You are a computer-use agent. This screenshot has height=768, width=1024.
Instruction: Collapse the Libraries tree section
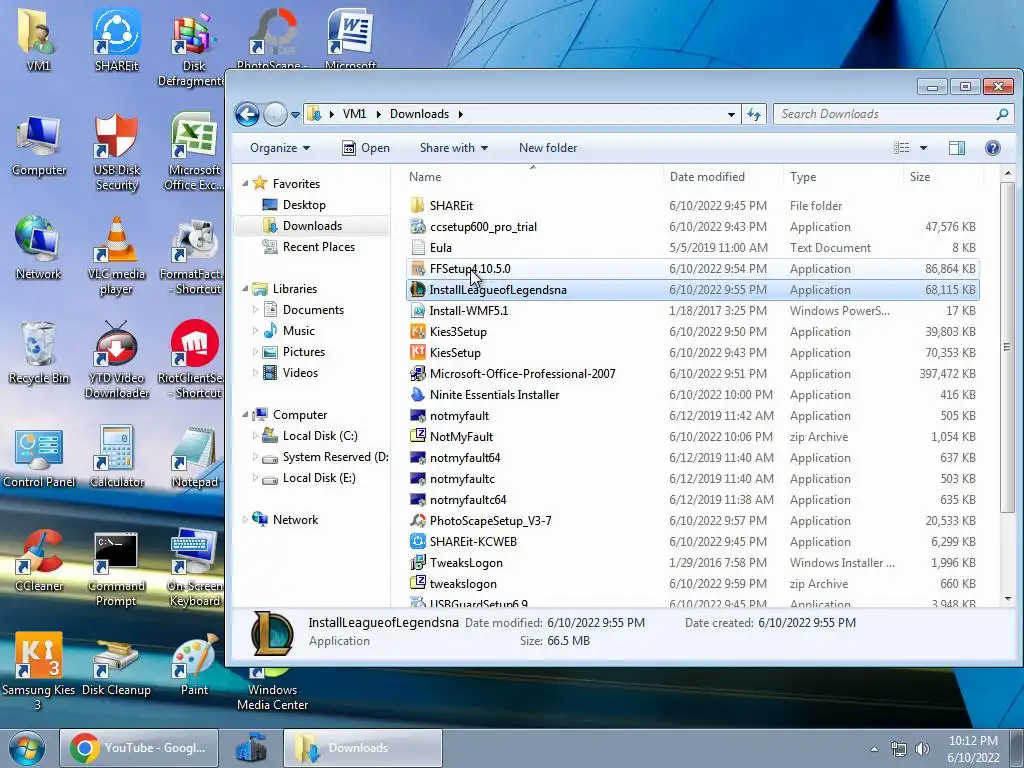click(246, 289)
